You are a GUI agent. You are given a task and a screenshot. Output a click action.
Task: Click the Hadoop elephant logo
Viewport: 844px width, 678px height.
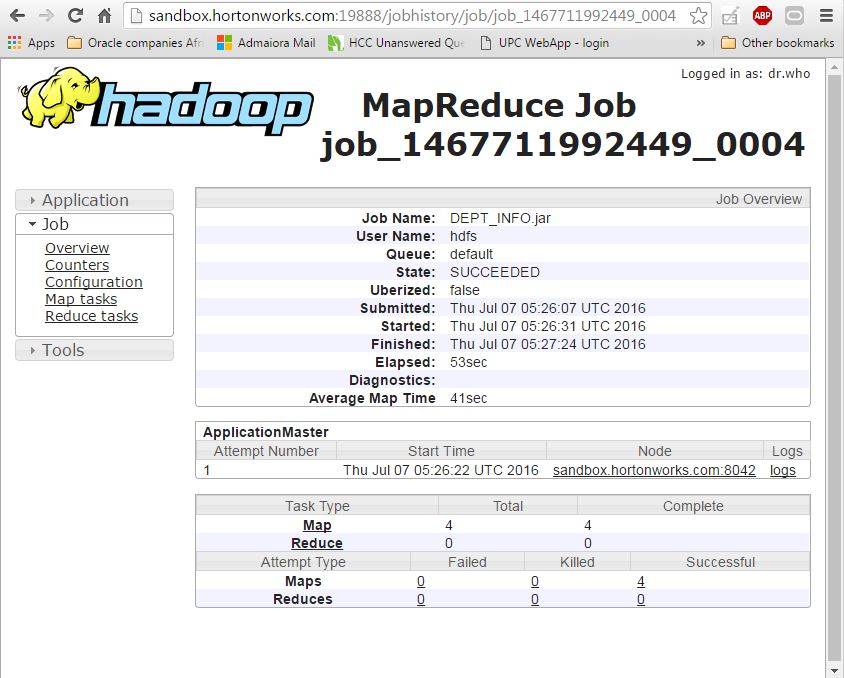(167, 101)
